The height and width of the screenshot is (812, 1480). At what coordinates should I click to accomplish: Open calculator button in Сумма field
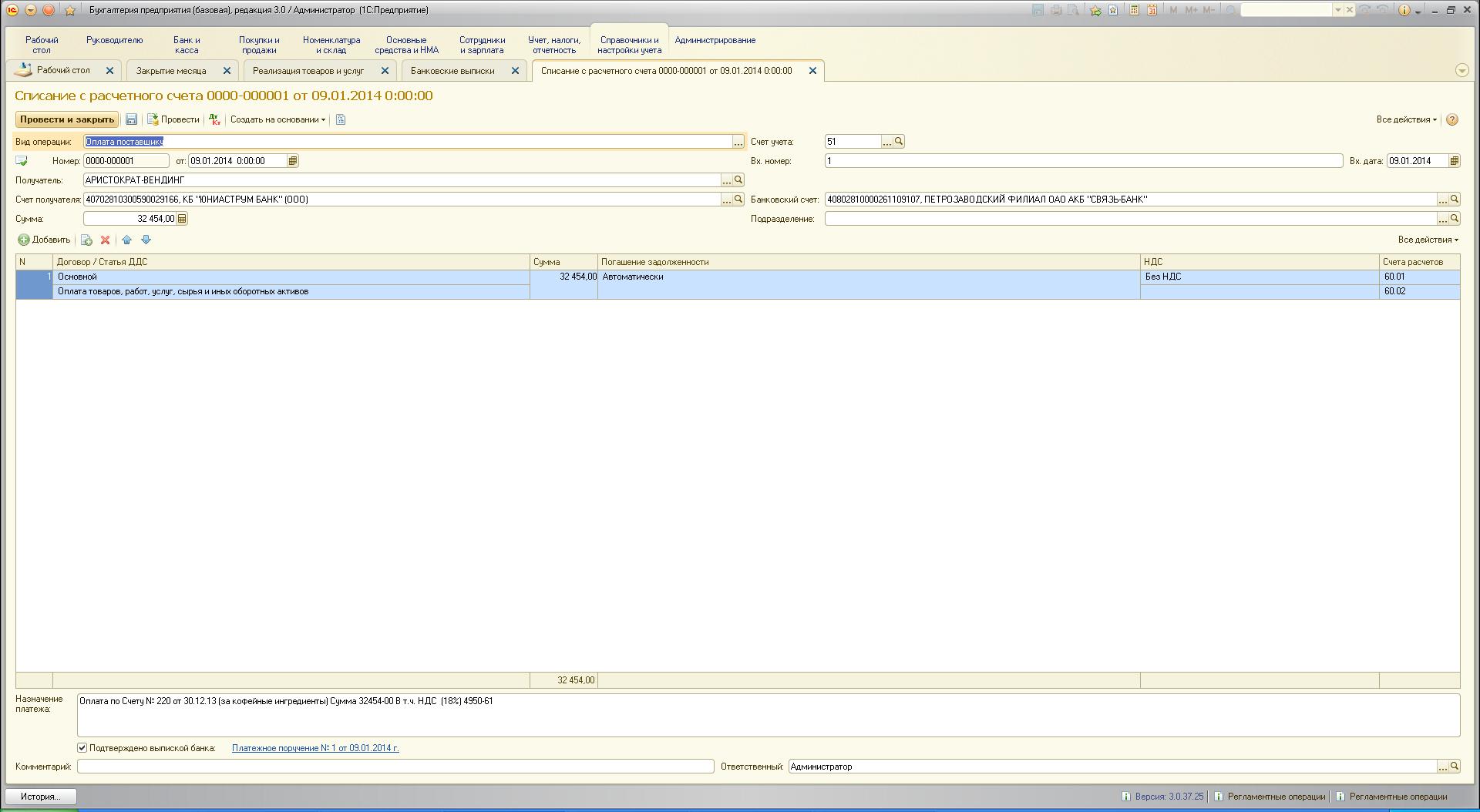click(x=182, y=219)
